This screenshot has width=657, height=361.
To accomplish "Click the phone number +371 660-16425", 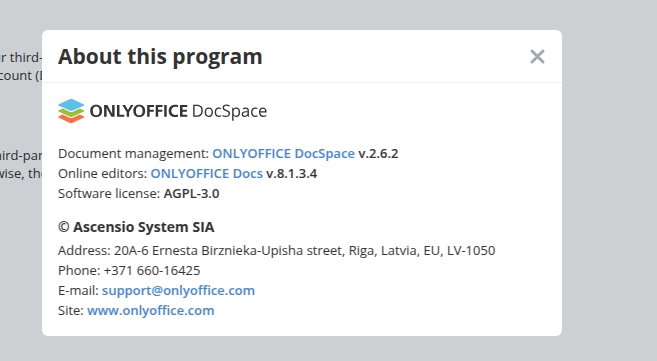I will (x=152, y=271).
